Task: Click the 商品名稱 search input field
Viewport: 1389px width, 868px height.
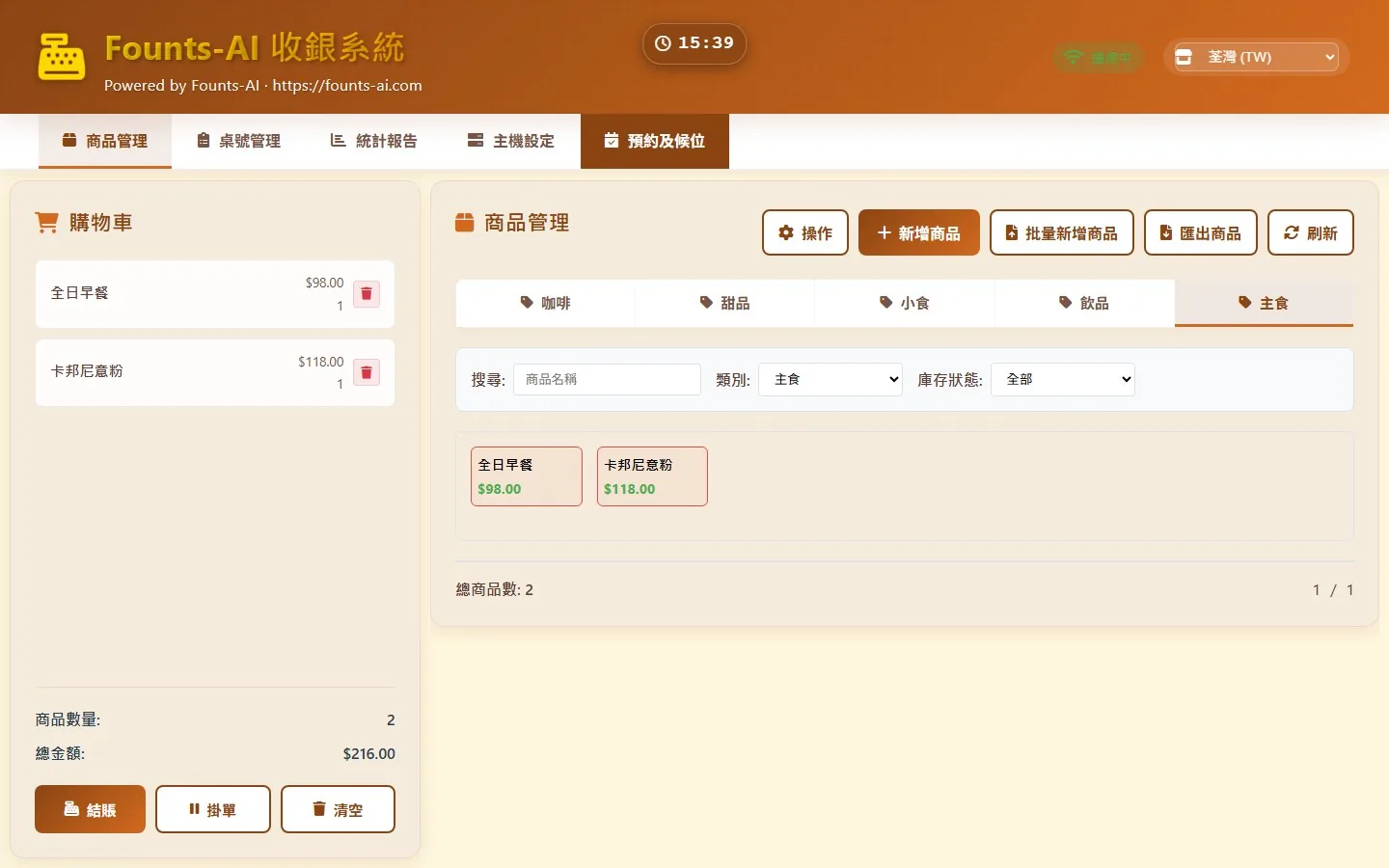Action: [607, 379]
